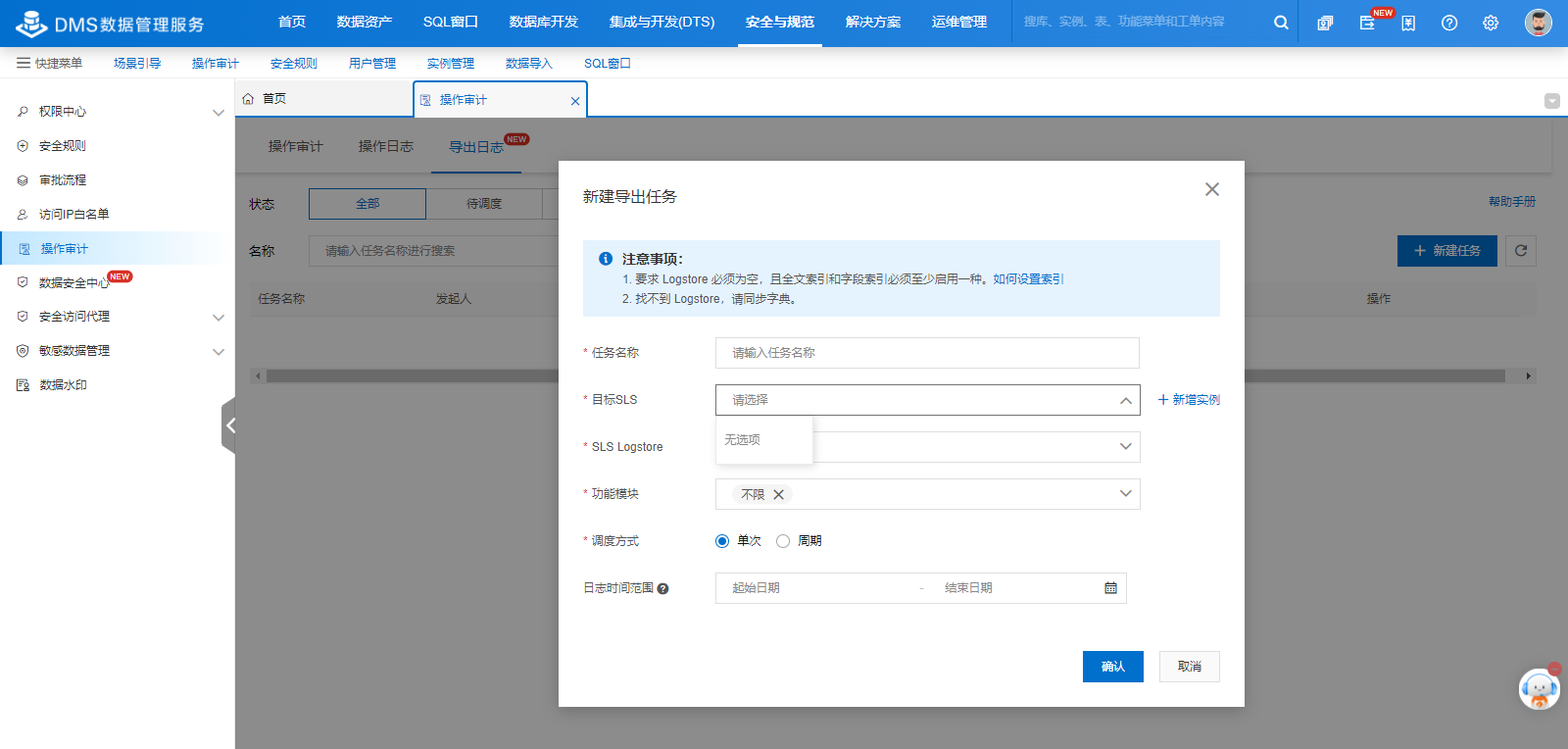Click the robot assistant icon

[1539, 689]
